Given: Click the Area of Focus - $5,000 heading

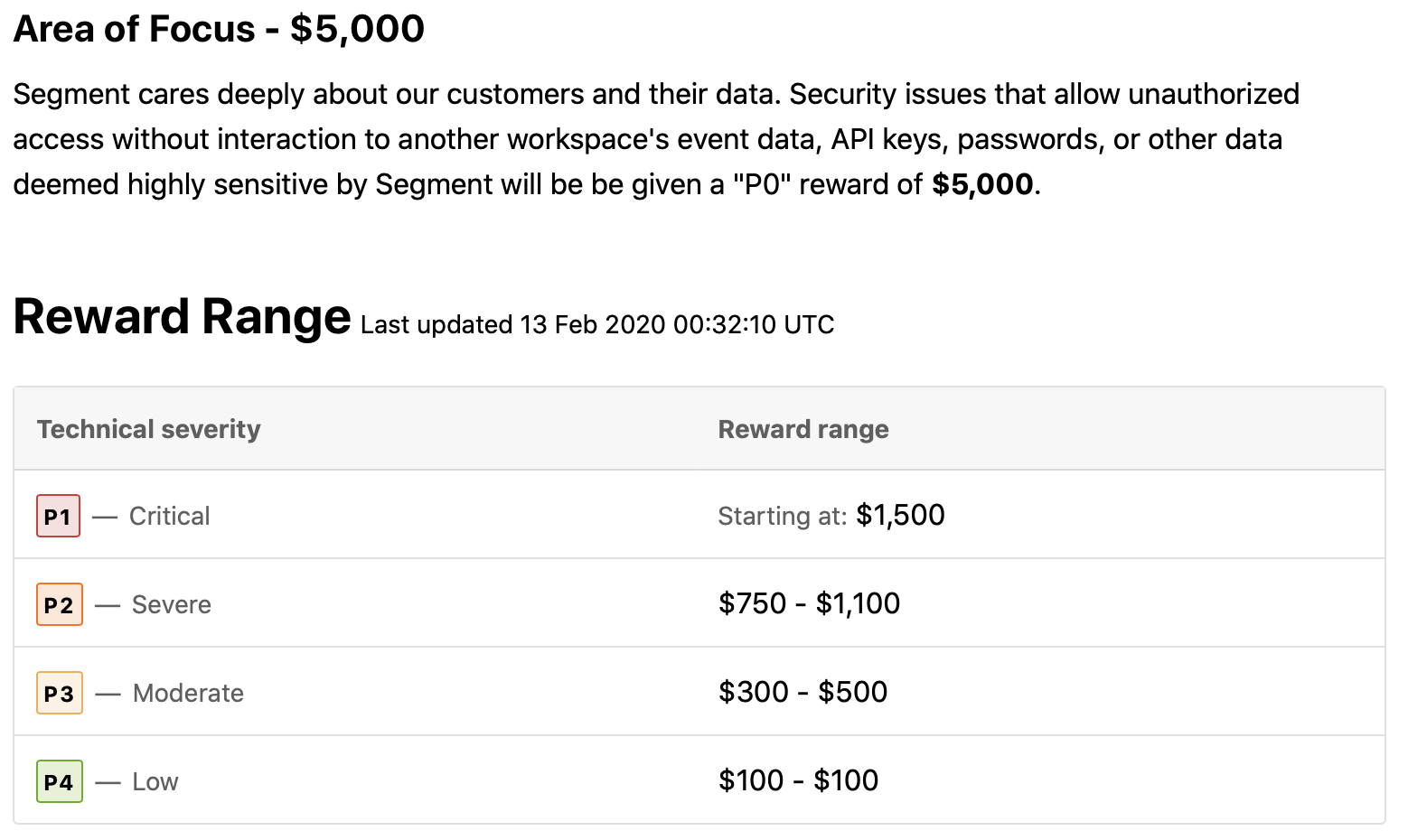Looking at the screenshot, I should click(219, 29).
